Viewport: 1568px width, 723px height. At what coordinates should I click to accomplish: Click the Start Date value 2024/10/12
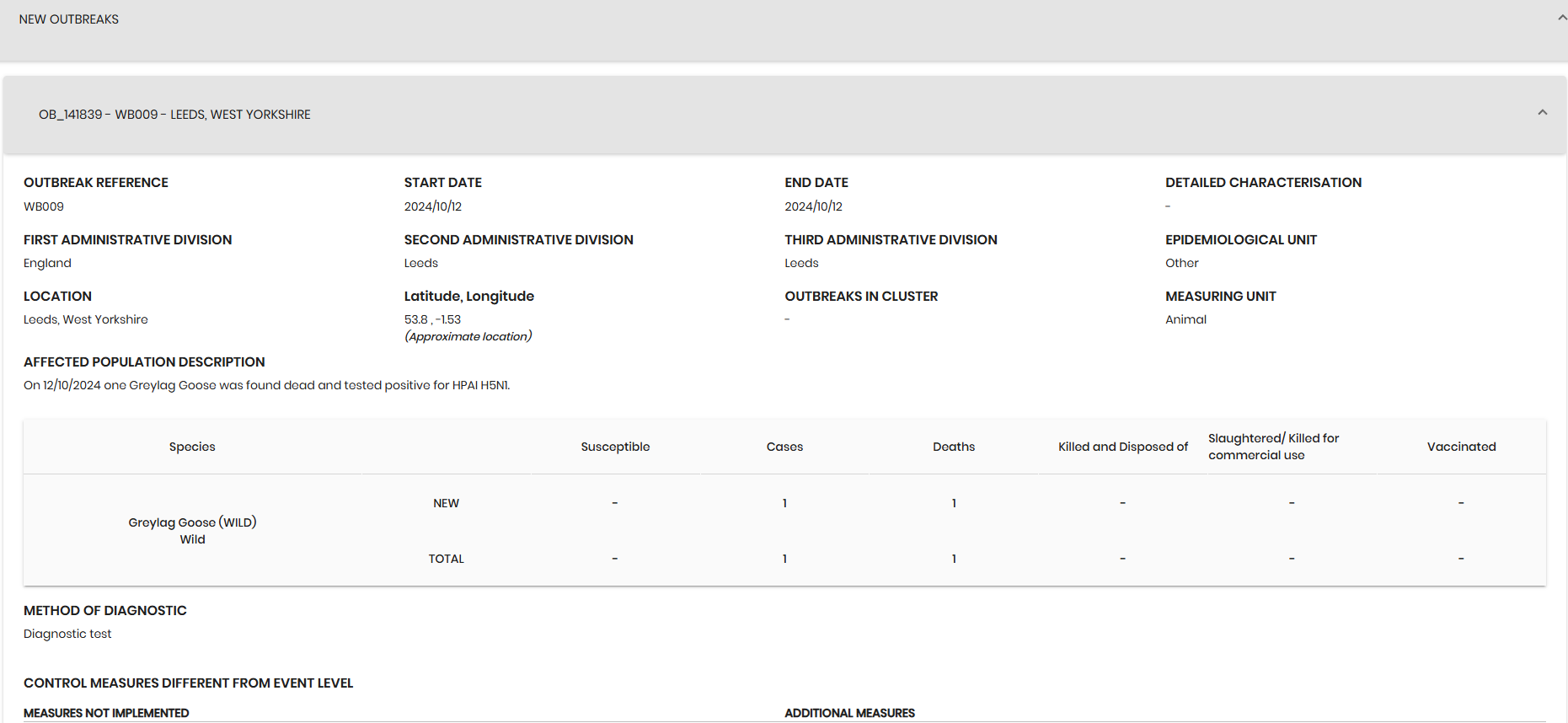coord(433,206)
